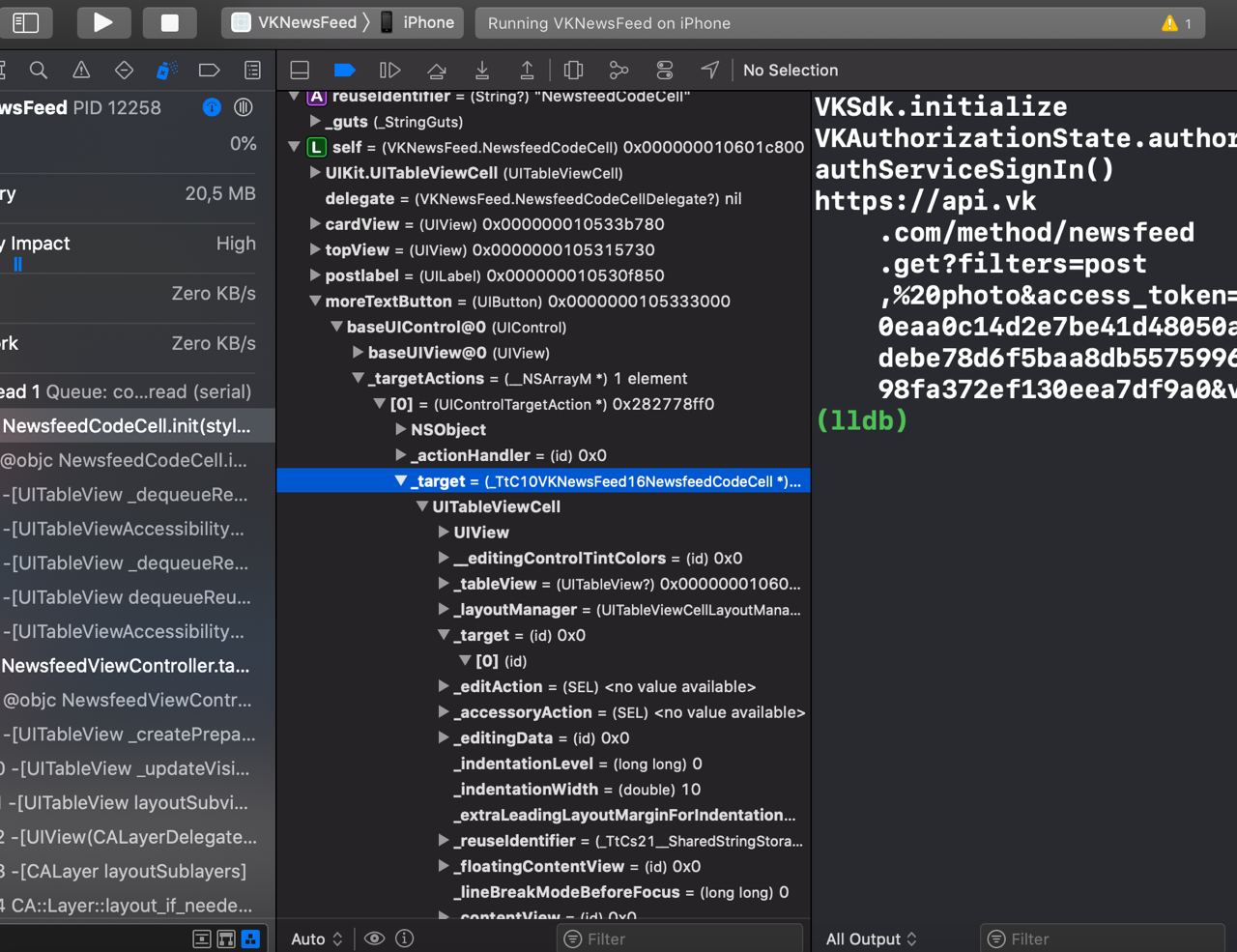Click the Step Into debug icon
1237x952 pixels.
(x=481, y=70)
